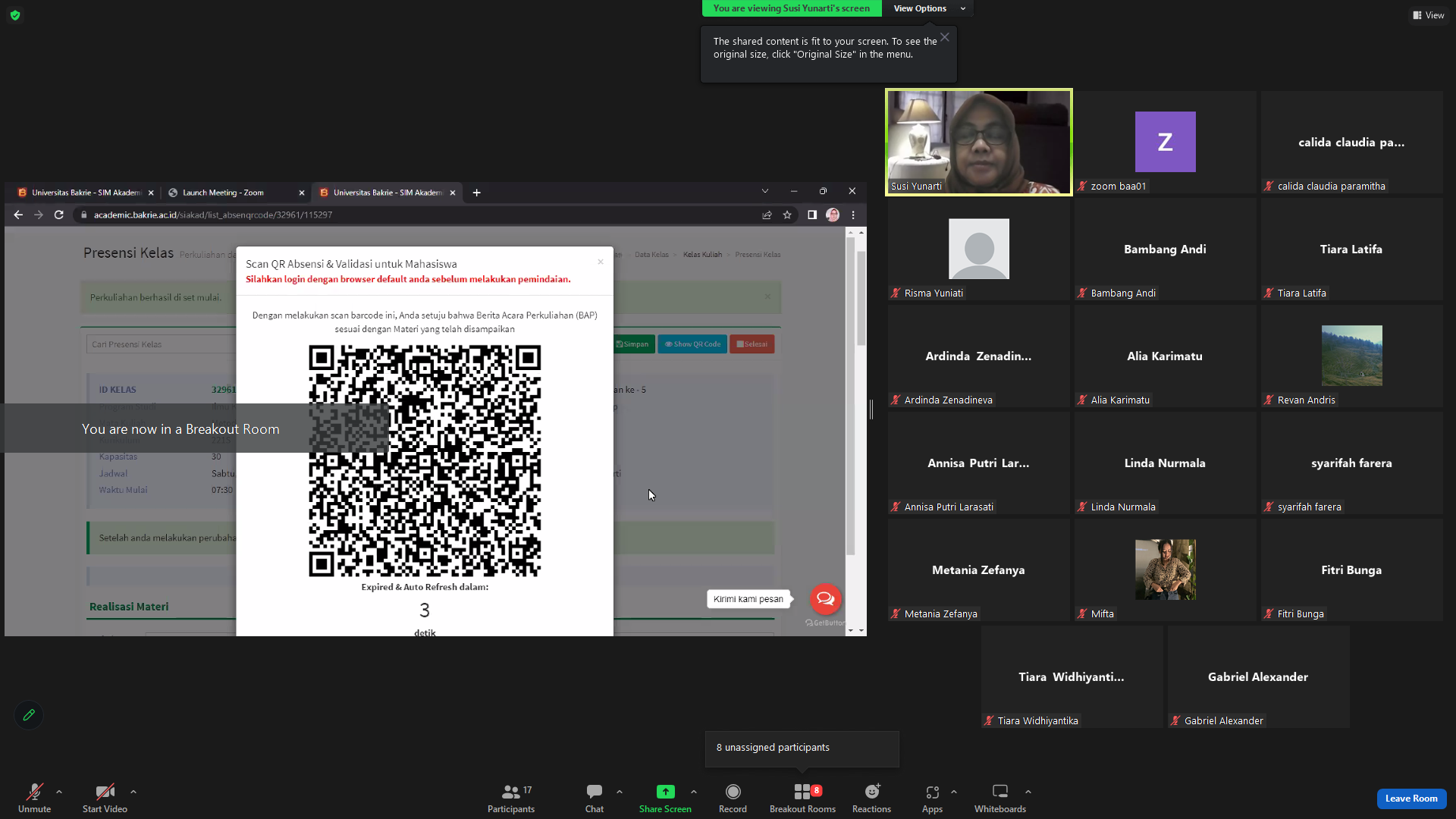This screenshot has height=819, width=1456.
Task: Go back in the shared browser
Action: [18, 215]
